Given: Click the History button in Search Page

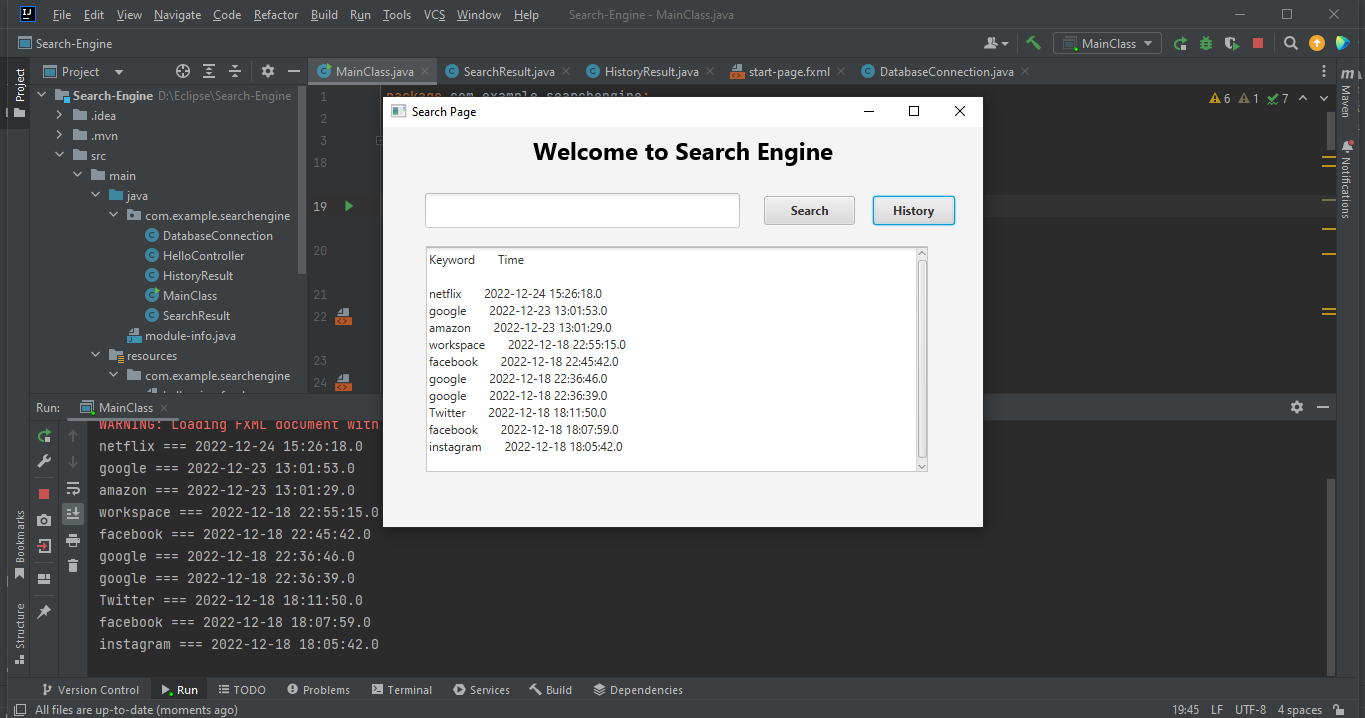Looking at the screenshot, I should 913,211.
